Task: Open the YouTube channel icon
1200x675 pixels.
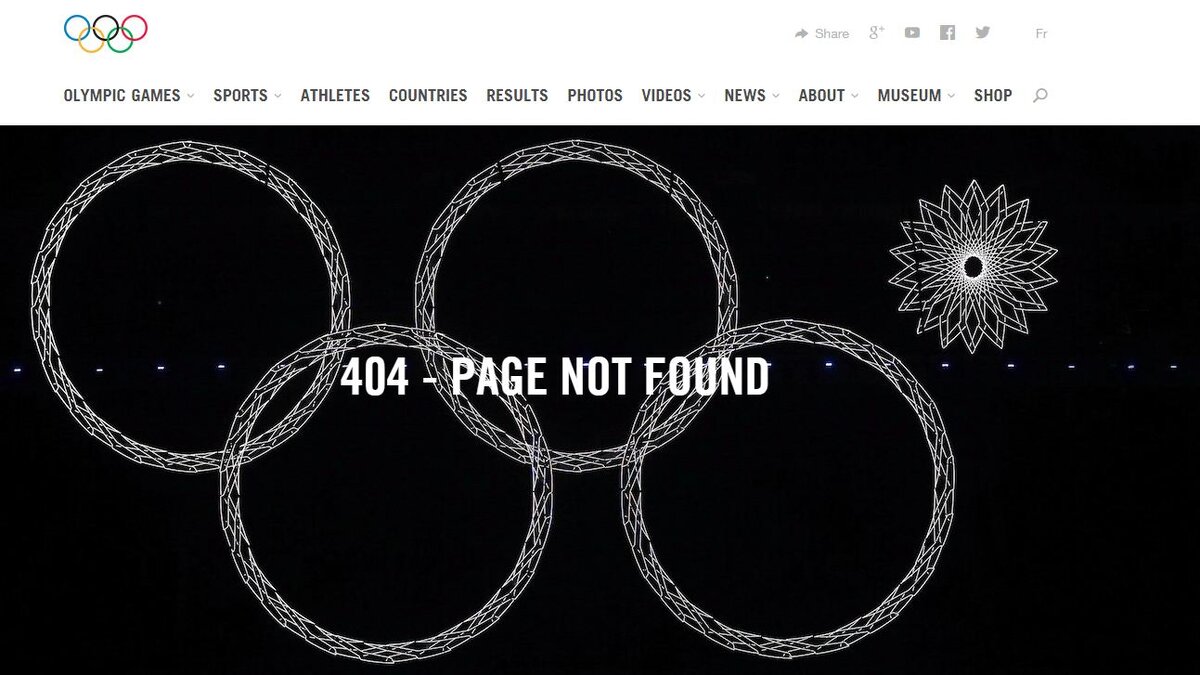Action: (x=912, y=32)
